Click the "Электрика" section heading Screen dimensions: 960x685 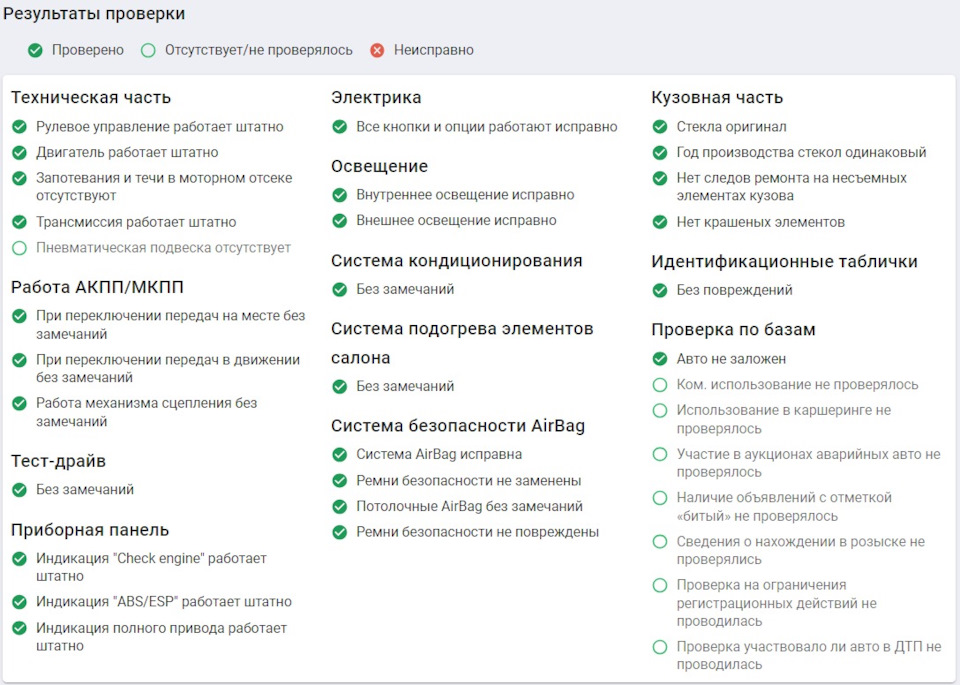pyautogui.click(x=376, y=98)
